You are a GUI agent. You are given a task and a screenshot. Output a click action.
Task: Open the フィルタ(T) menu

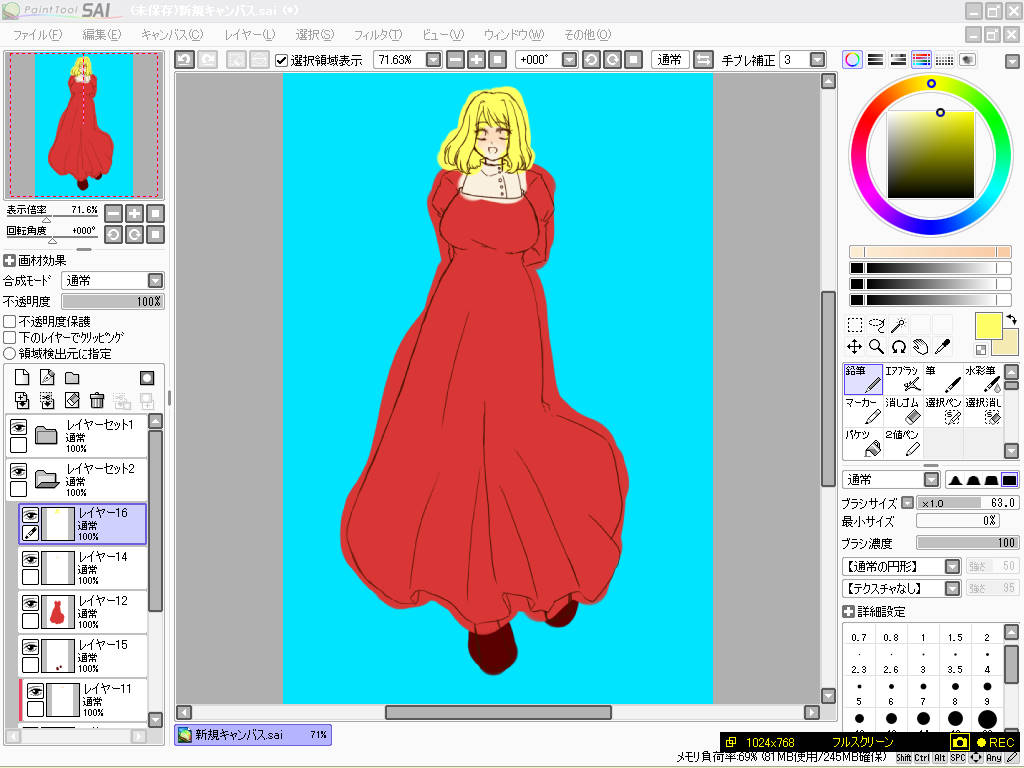[x=378, y=35]
